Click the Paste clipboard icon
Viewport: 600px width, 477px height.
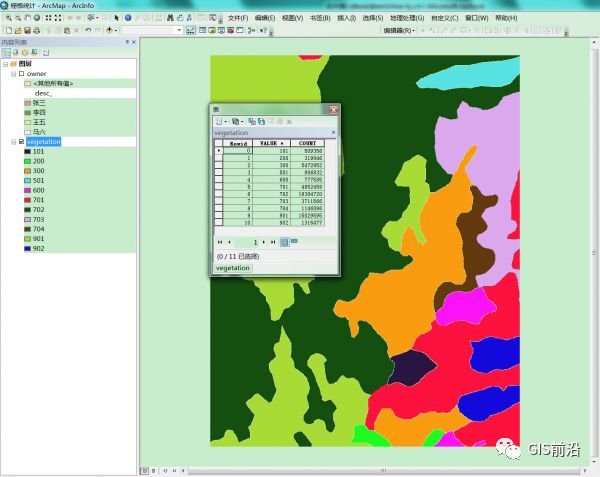[x=67, y=30]
